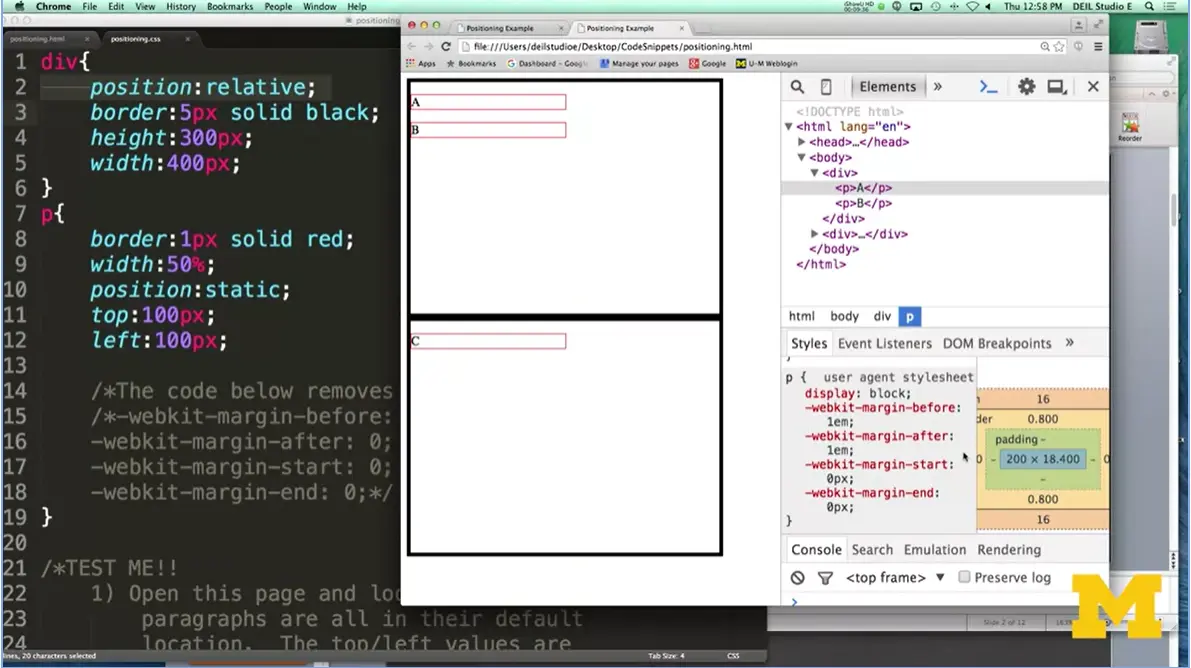Select the p breadcrumb in Elements panel
The image size is (1191, 668).
pyautogui.click(x=909, y=316)
